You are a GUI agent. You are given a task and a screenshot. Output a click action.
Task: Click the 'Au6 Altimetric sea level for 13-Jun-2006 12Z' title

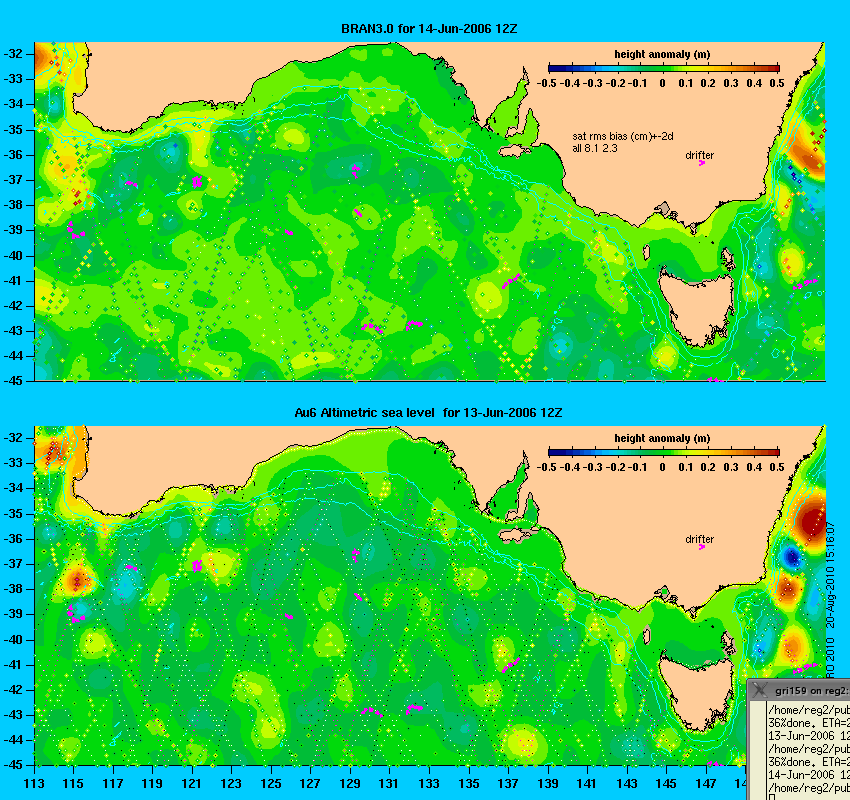click(428, 412)
